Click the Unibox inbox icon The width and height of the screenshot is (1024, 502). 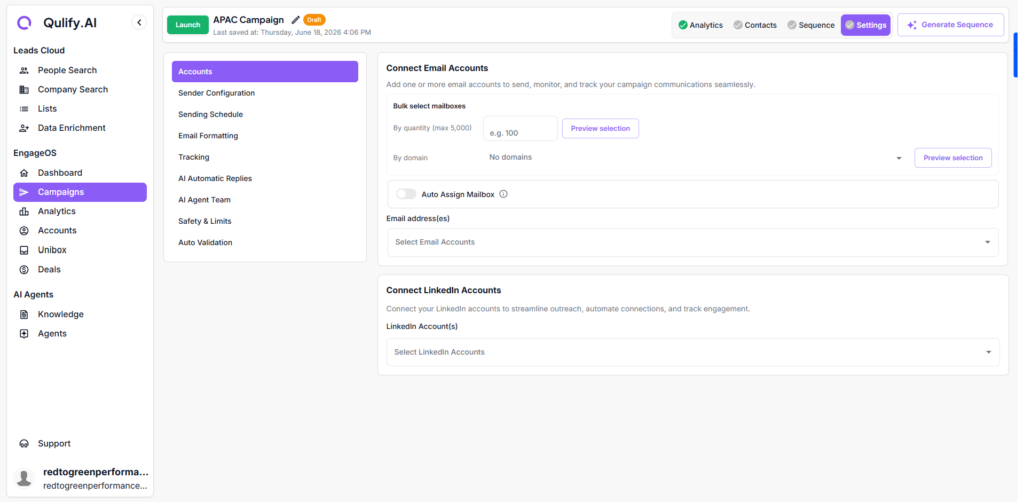click(x=24, y=250)
